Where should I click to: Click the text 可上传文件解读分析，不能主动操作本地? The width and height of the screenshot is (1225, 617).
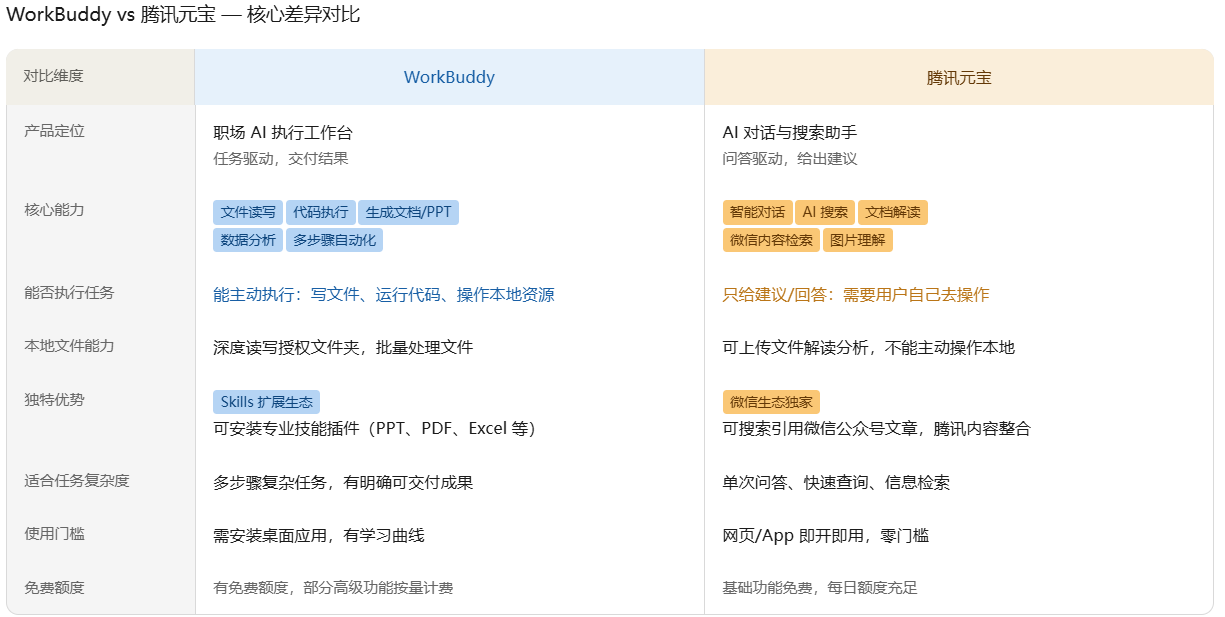coord(868,348)
